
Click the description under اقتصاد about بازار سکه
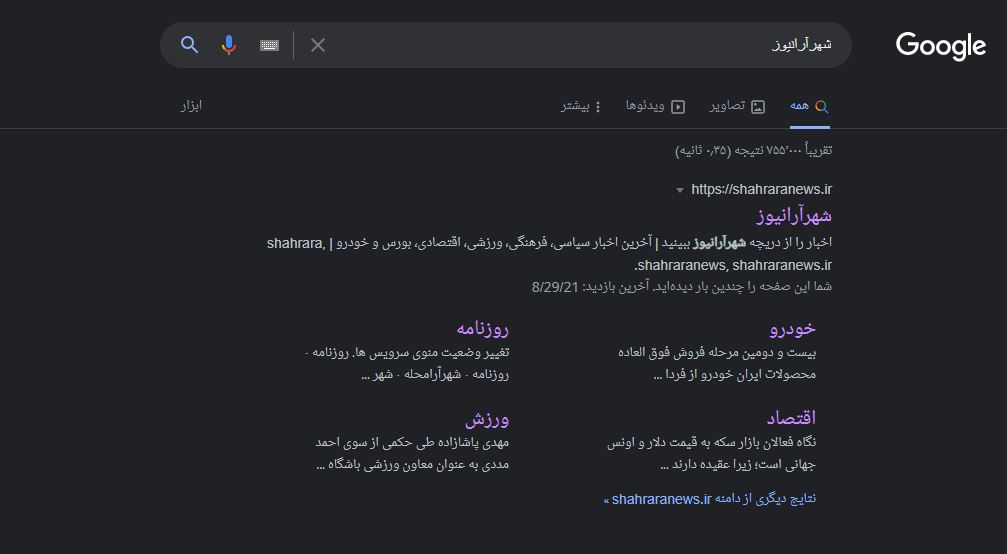coord(712,453)
